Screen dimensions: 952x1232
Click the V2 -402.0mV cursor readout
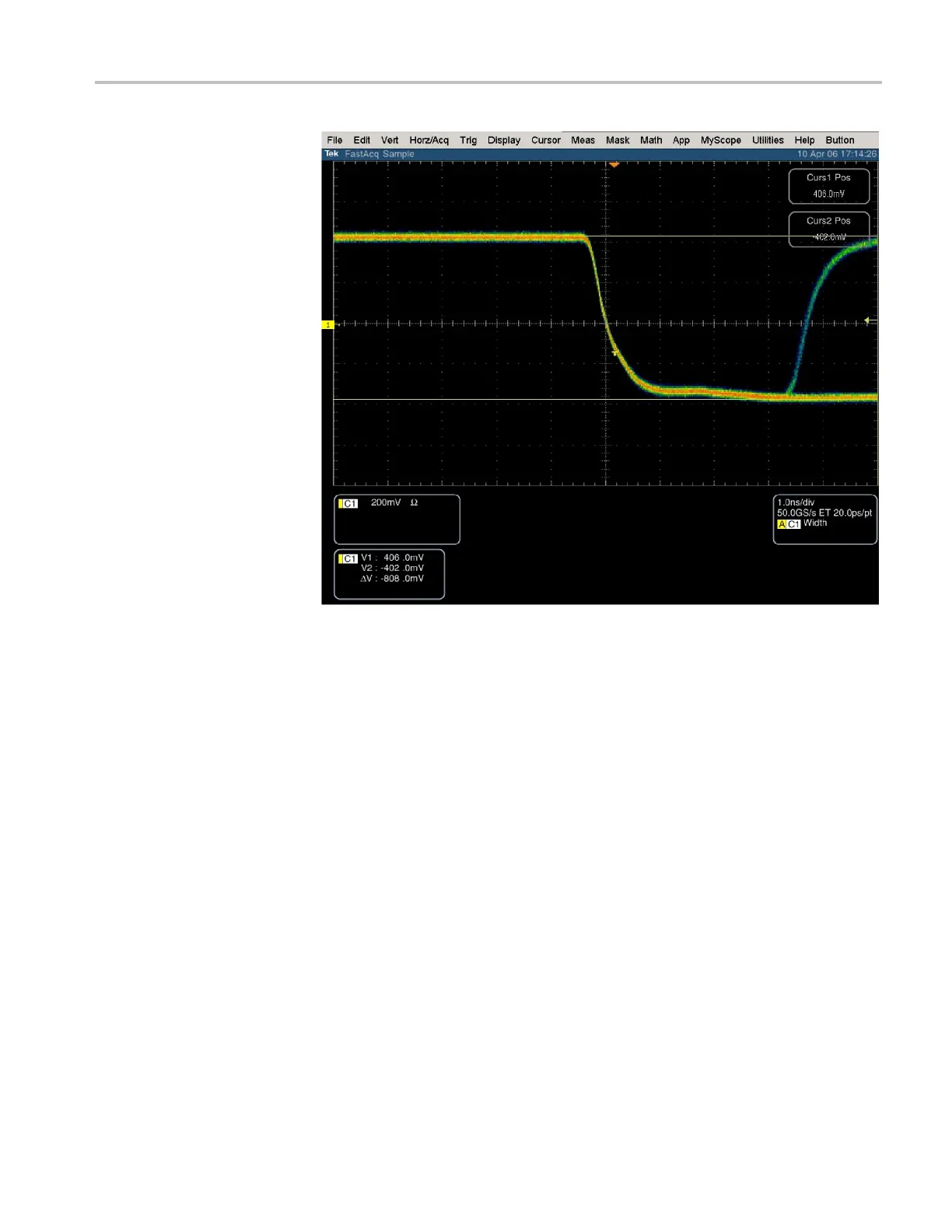[x=392, y=568]
